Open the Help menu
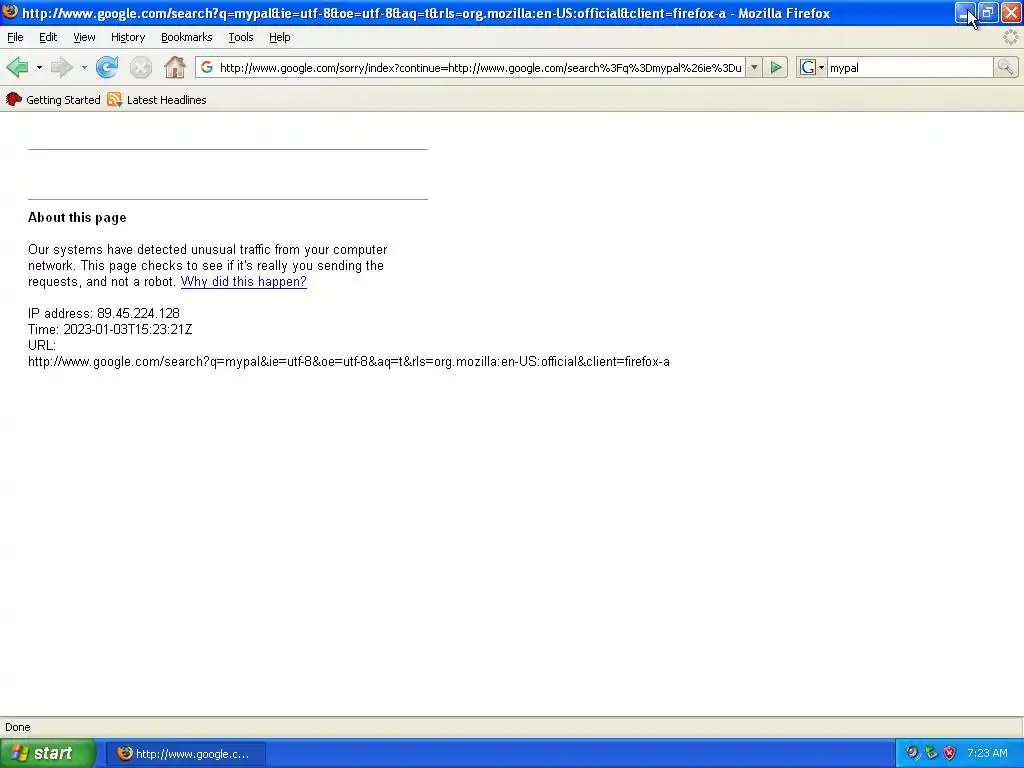Viewport: 1024px width, 768px height. tap(280, 37)
